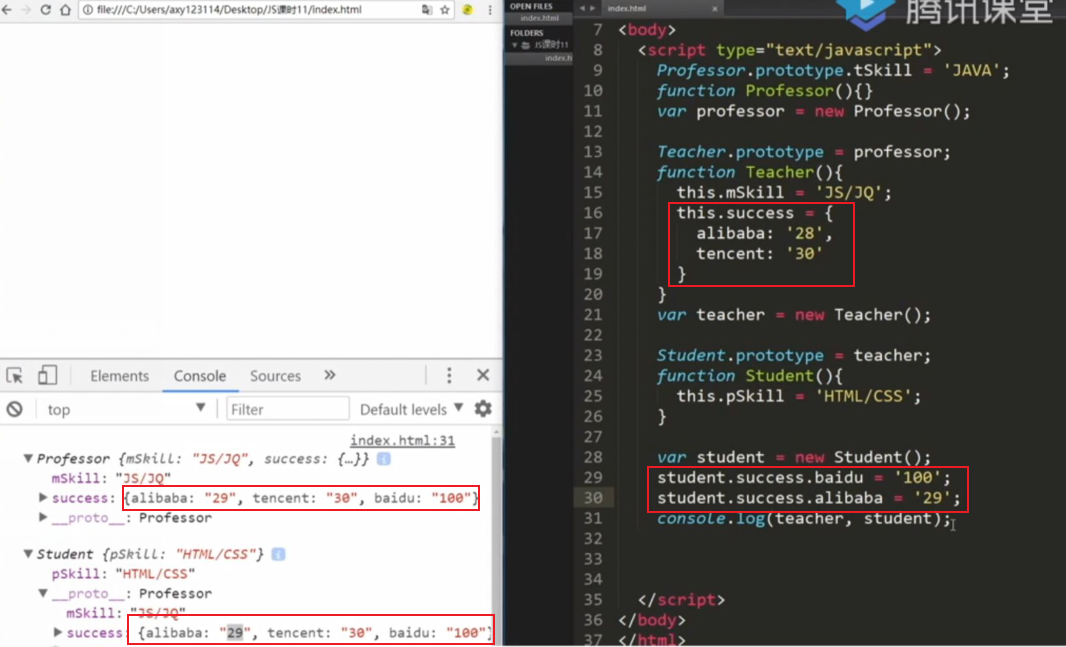Click info icon beside Student object
The height and width of the screenshot is (647, 1066).
pyautogui.click(x=278, y=554)
